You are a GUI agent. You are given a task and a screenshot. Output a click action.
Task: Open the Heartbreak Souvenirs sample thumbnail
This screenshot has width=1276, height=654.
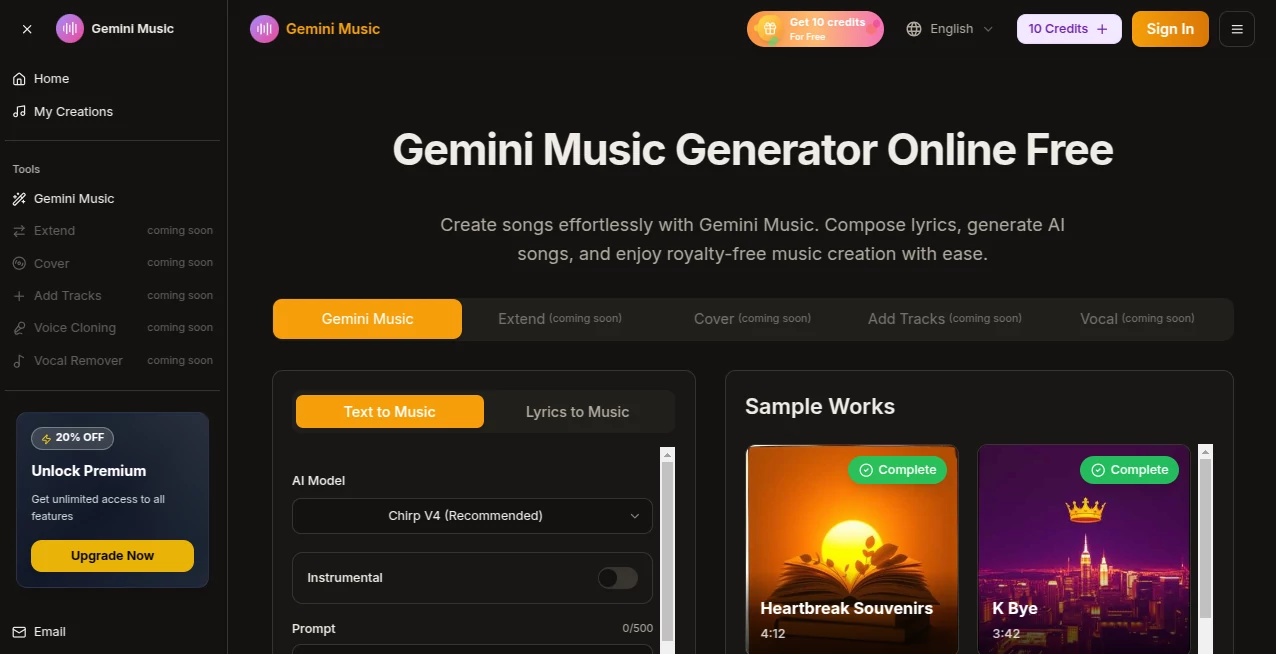852,550
